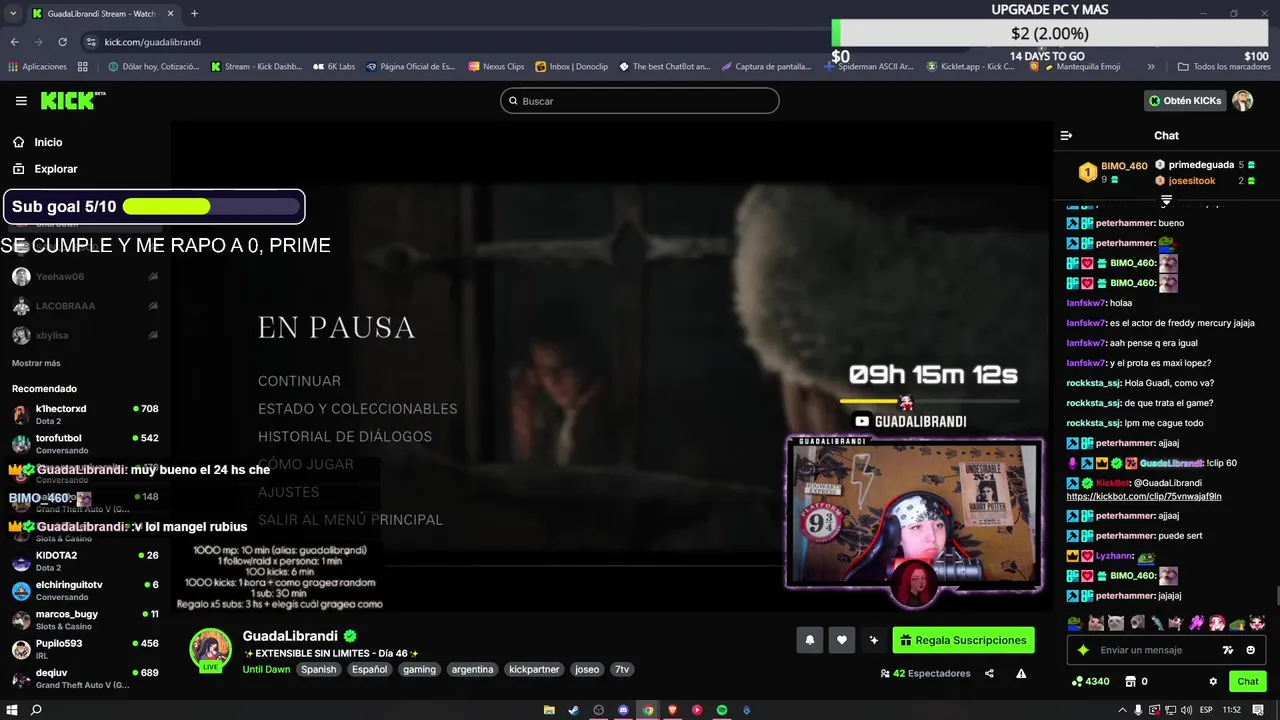Open Yeehaw06 followed channel

point(85,277)
